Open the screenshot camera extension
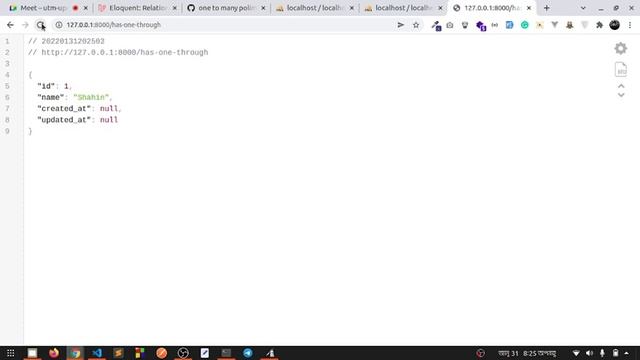Image resolution: width=640 pixels, height=360 pixels. tap(450, 25)
